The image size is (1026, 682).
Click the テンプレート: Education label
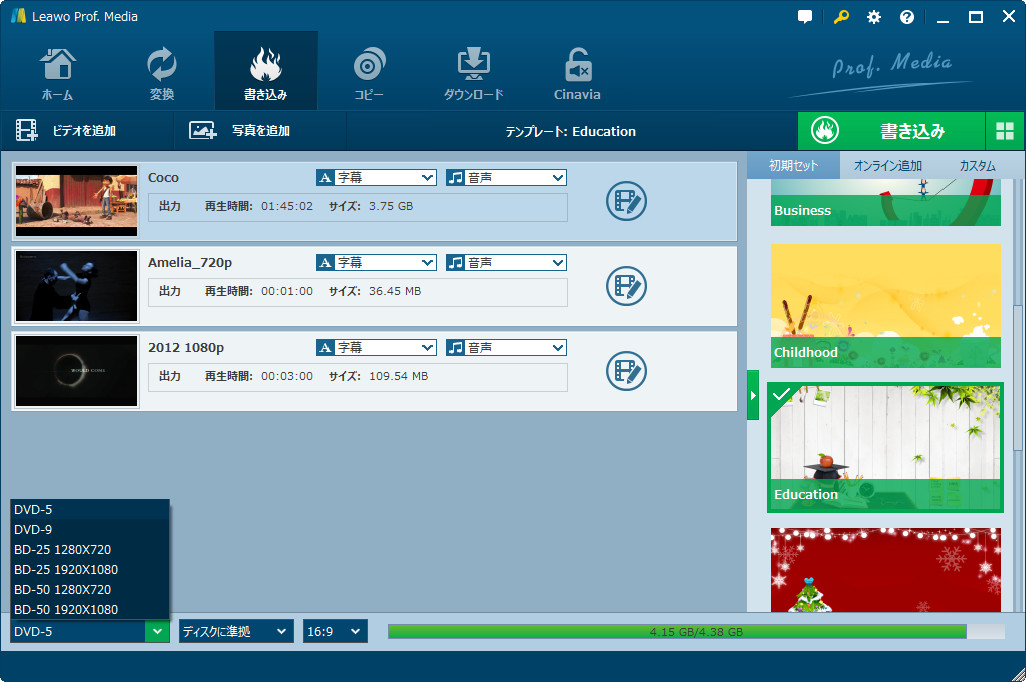tap(571, 131)
